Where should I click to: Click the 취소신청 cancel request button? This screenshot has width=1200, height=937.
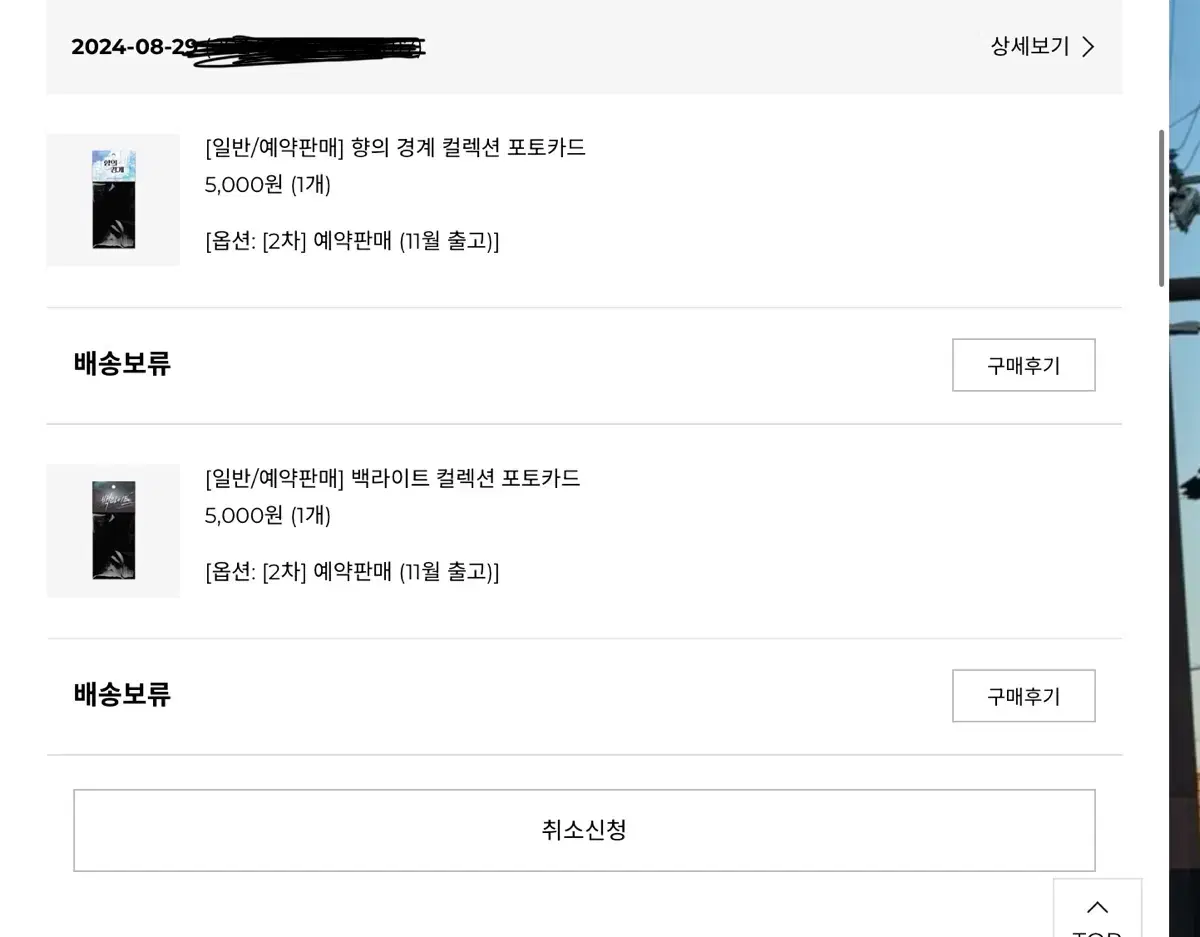pos(584,830)
